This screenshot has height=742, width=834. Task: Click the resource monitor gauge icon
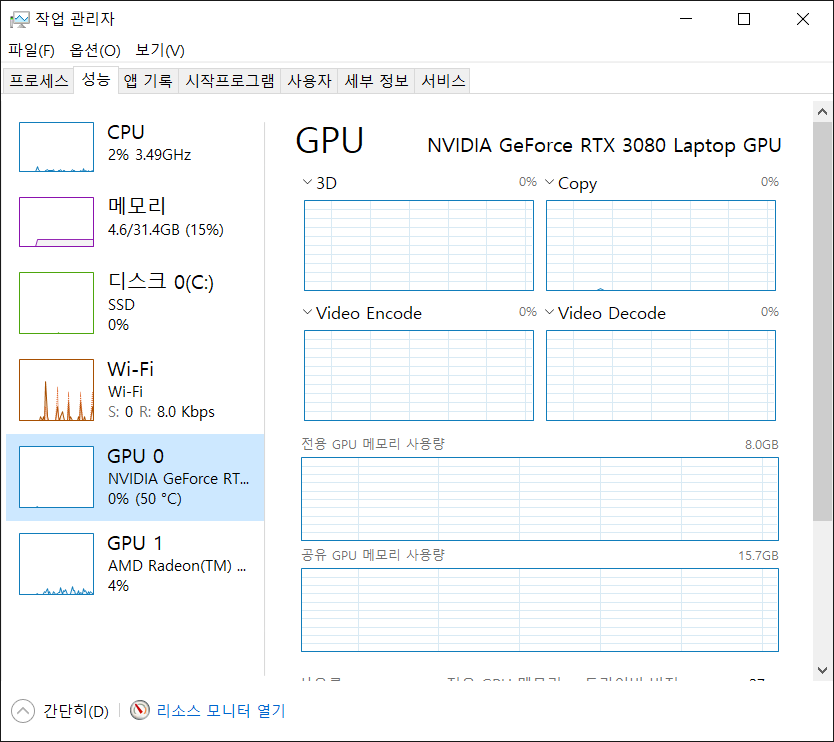click(x=140, y=711)
